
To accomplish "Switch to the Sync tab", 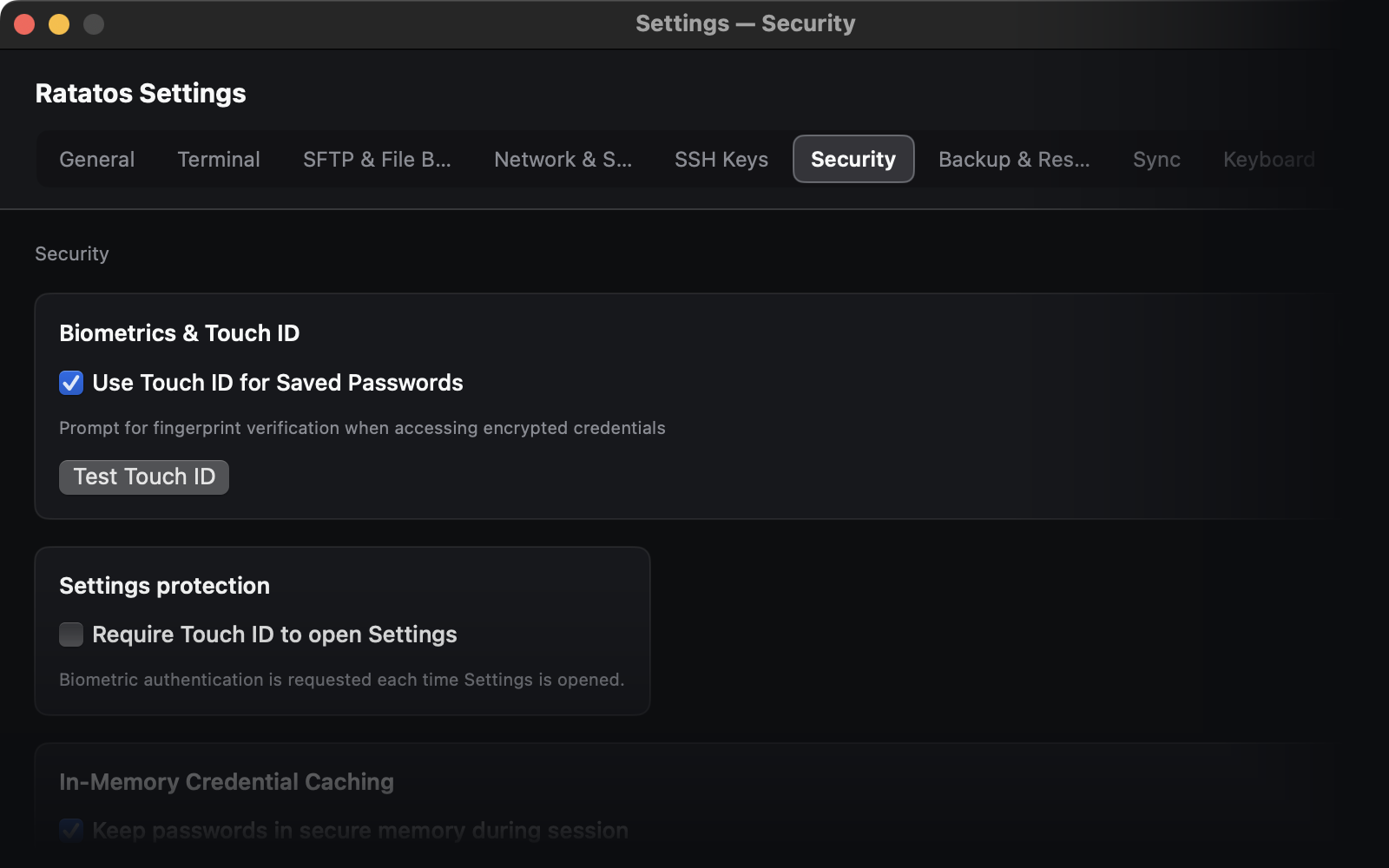I will [1156, 160].
